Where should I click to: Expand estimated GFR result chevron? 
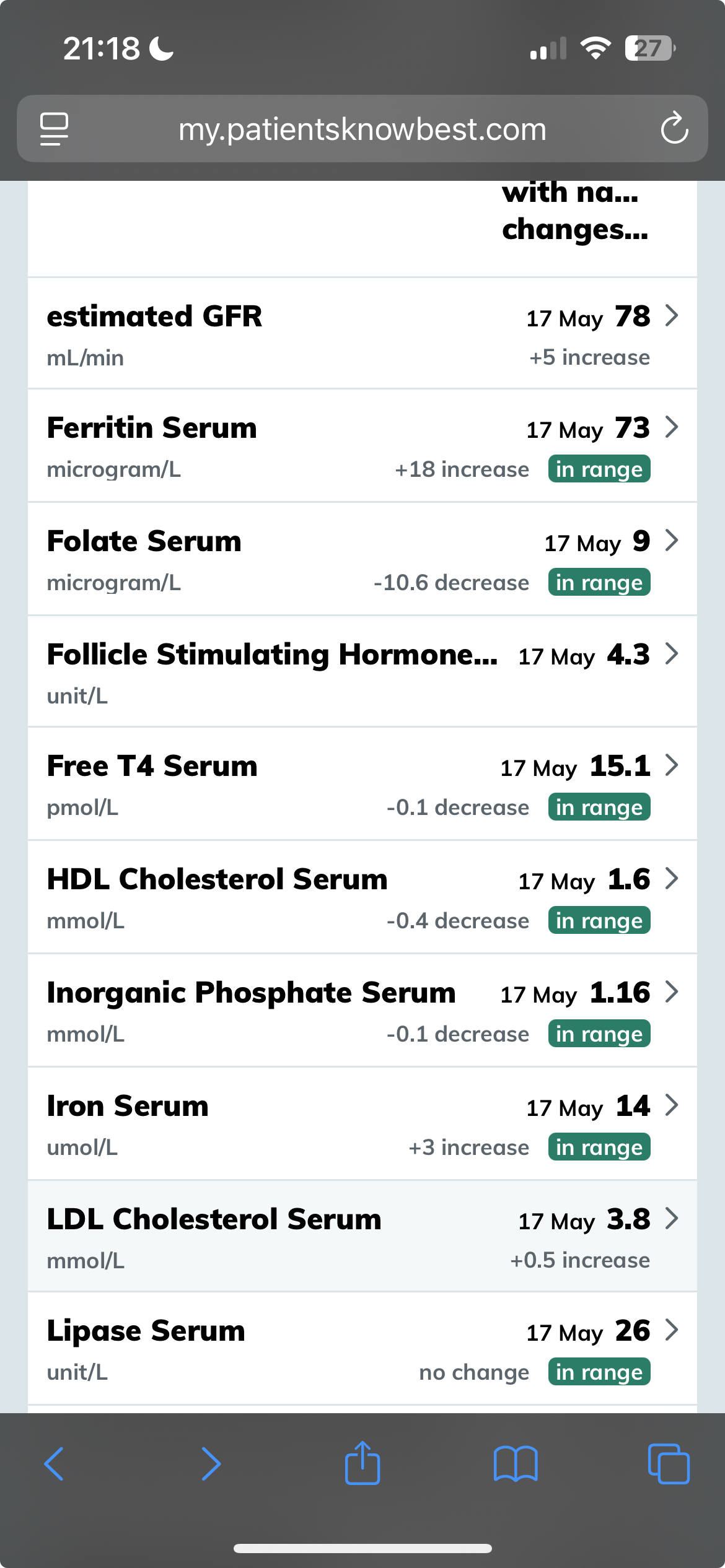672,316
